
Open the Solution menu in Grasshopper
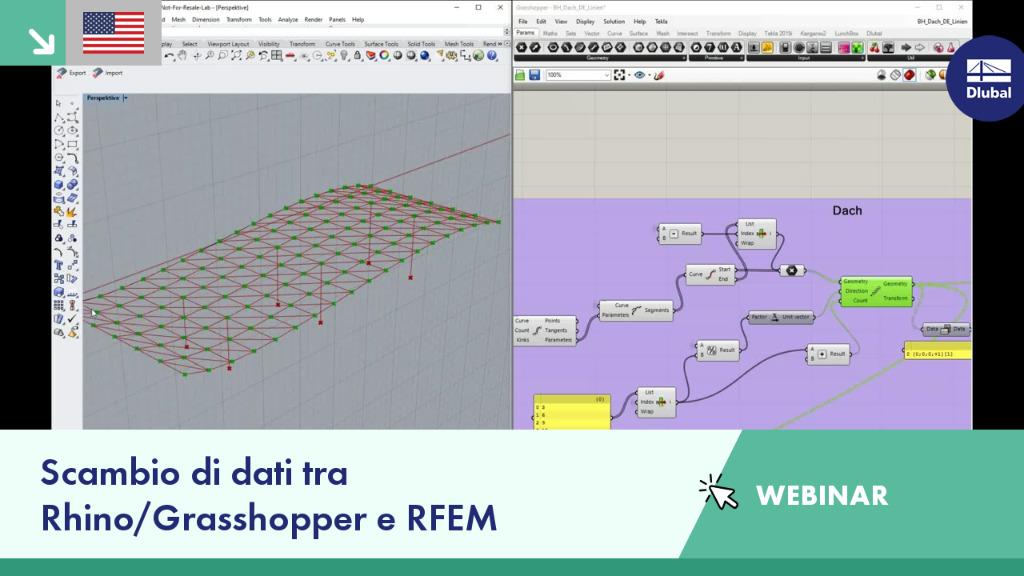point(614,22)
